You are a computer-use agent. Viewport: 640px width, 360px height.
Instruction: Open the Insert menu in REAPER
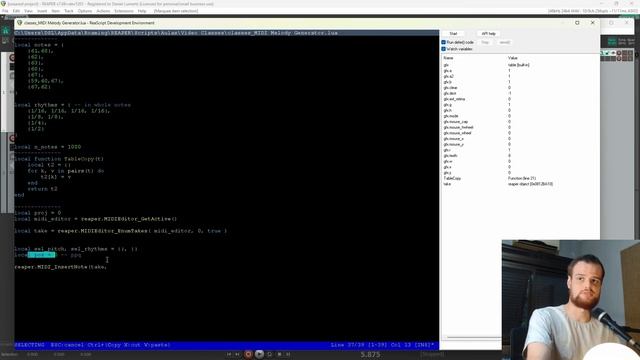coord(42,11)
